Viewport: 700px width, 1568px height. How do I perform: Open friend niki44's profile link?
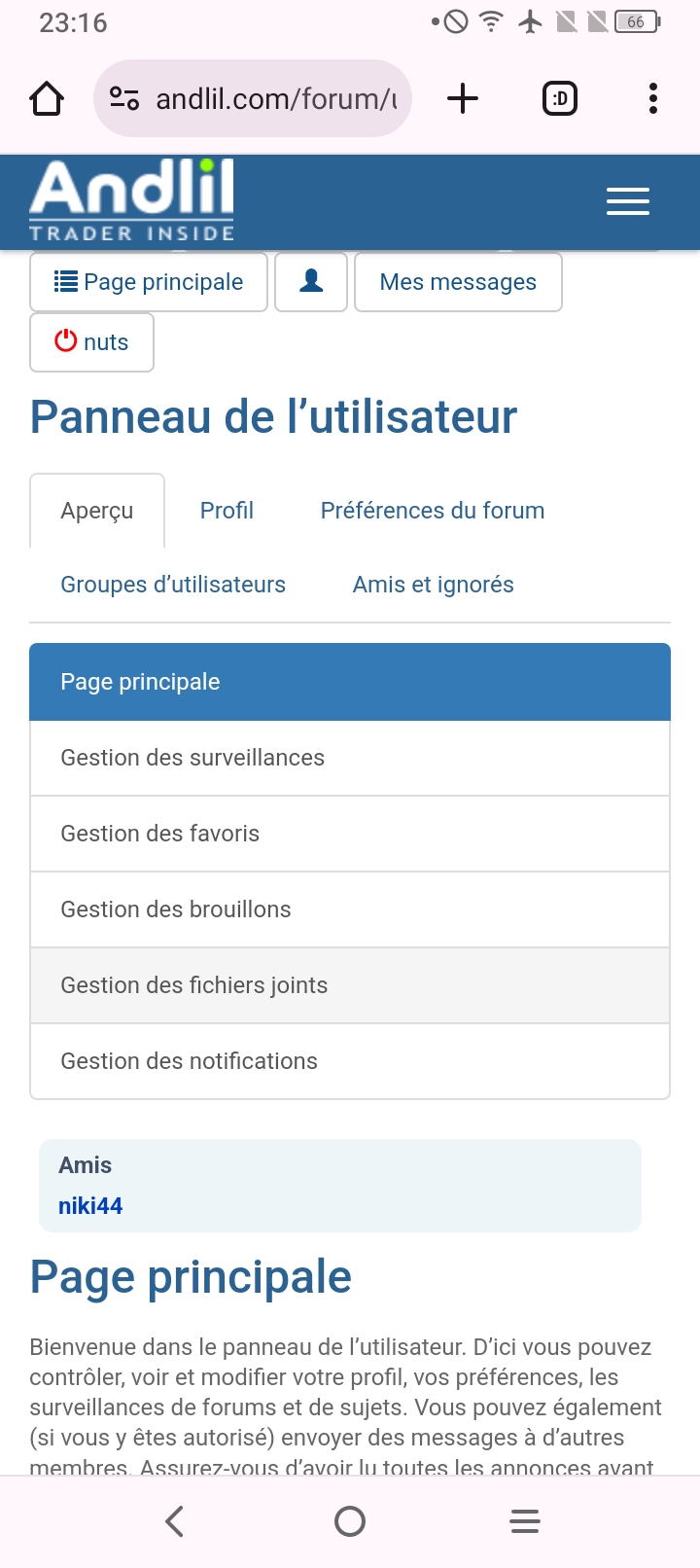pyautogui.click(x=90, y=1206)
